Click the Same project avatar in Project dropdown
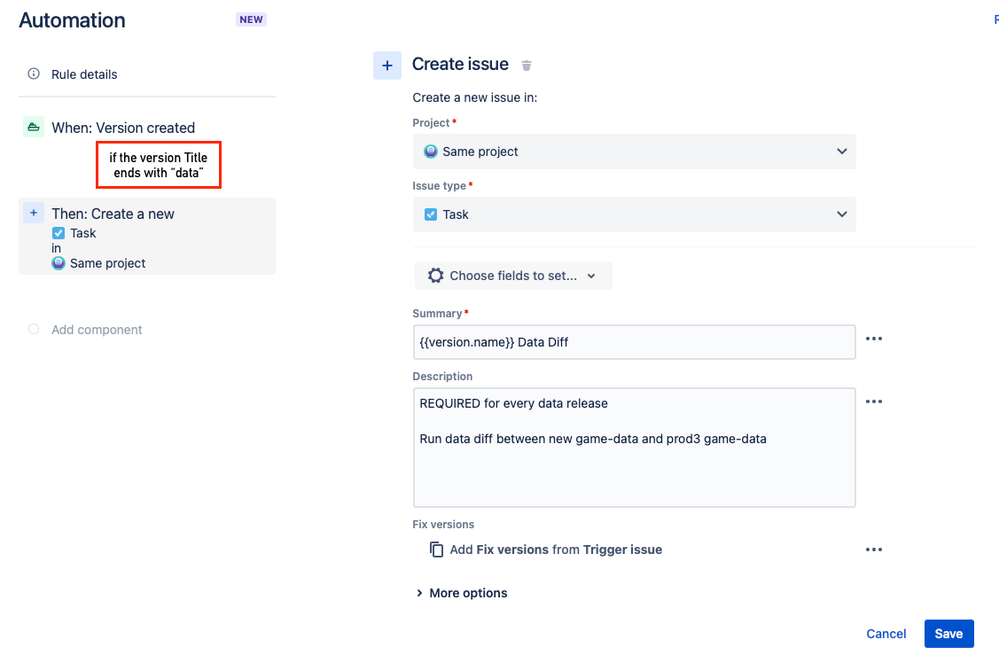 click(431, 152)
